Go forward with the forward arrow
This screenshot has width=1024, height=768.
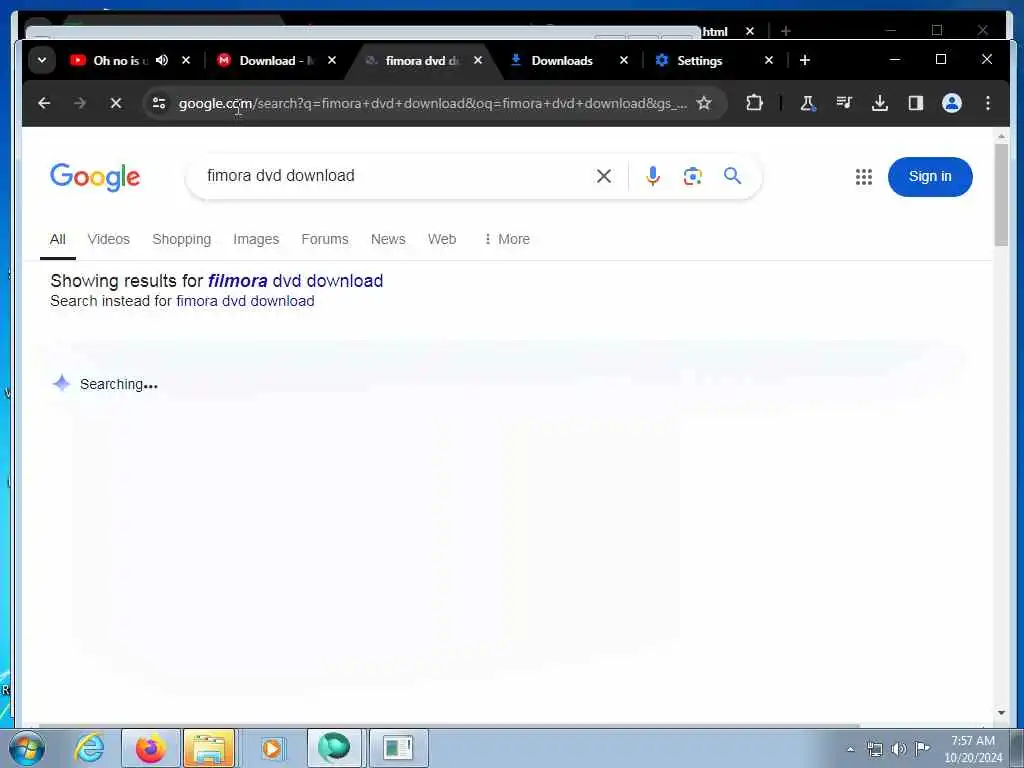point(80,103)
